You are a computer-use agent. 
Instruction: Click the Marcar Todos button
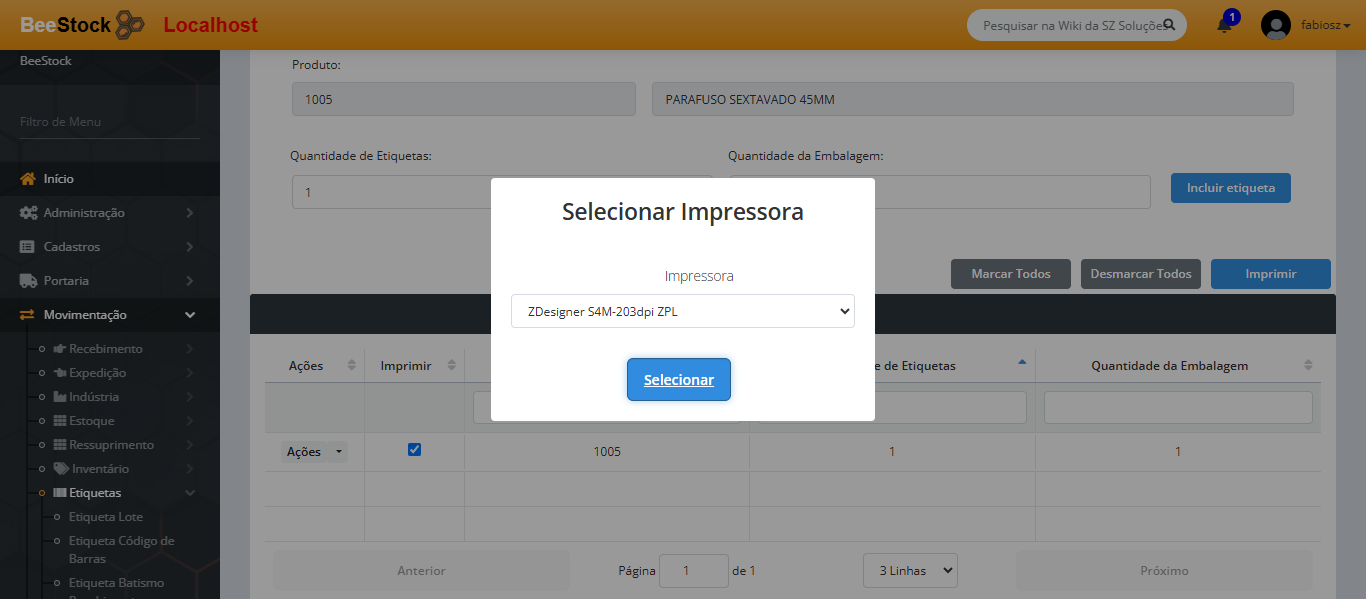[x=1011, y=274]
